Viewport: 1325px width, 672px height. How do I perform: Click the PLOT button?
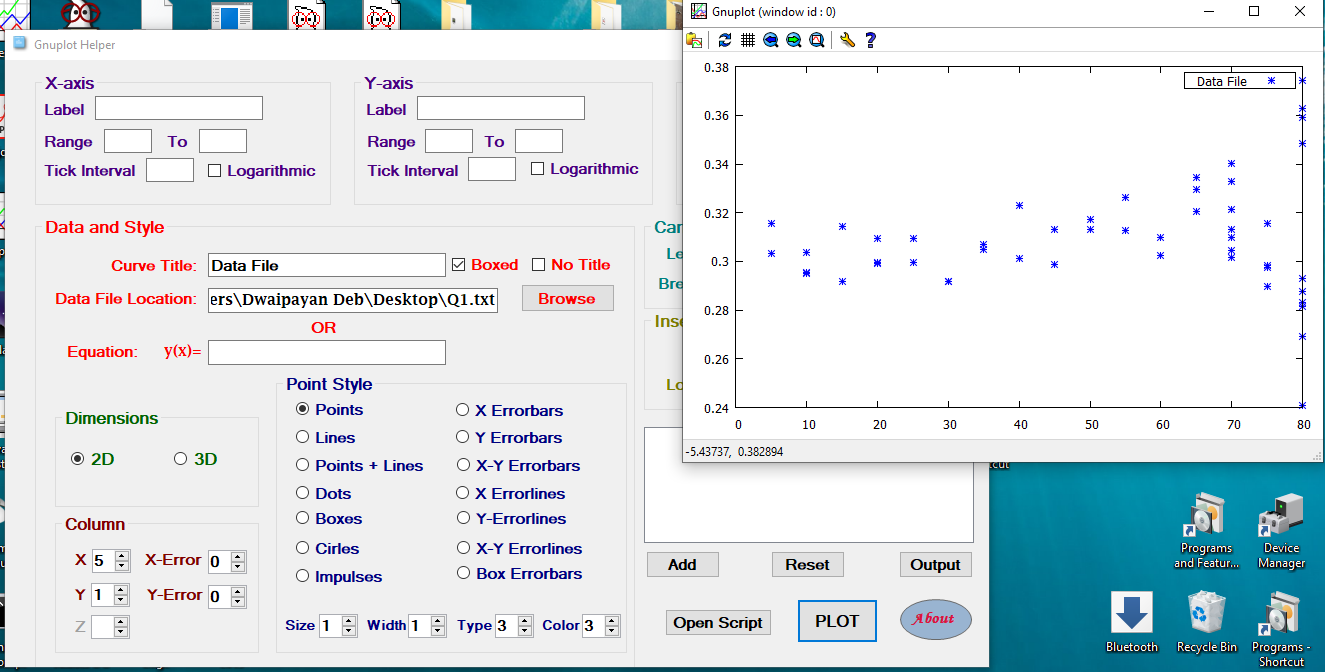(x=837, y=621)
